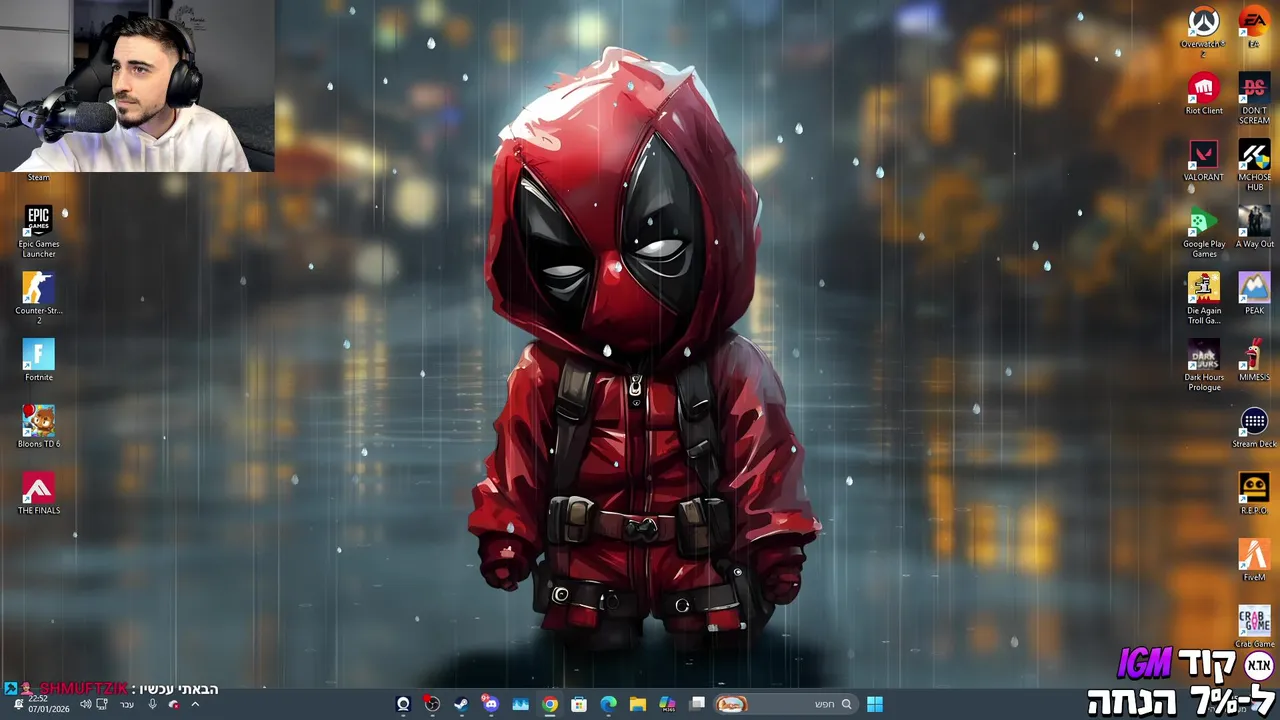Image resolution: width=1280 pixels, height=720 pixels.
Task: Open Microsoft 365 from the taskbar
Action: (x=667, y=704)
